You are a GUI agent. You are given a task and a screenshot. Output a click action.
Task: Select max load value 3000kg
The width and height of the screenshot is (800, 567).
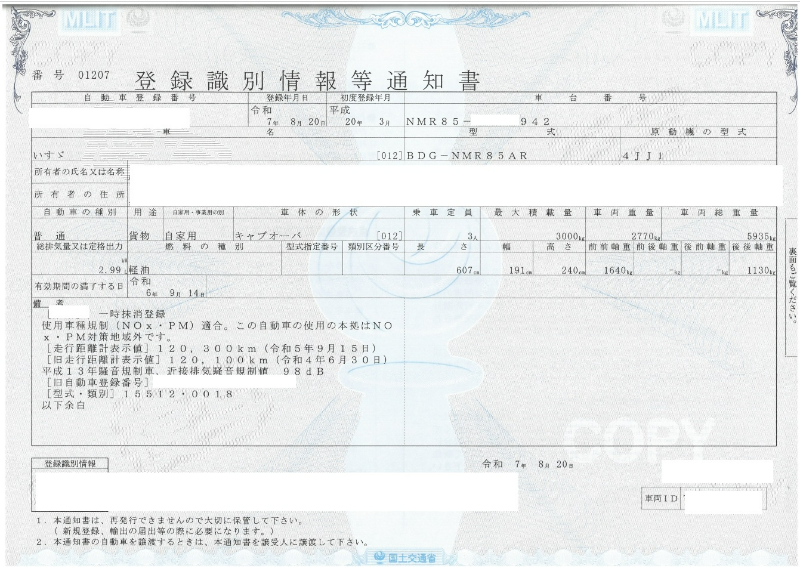point(569,236)
